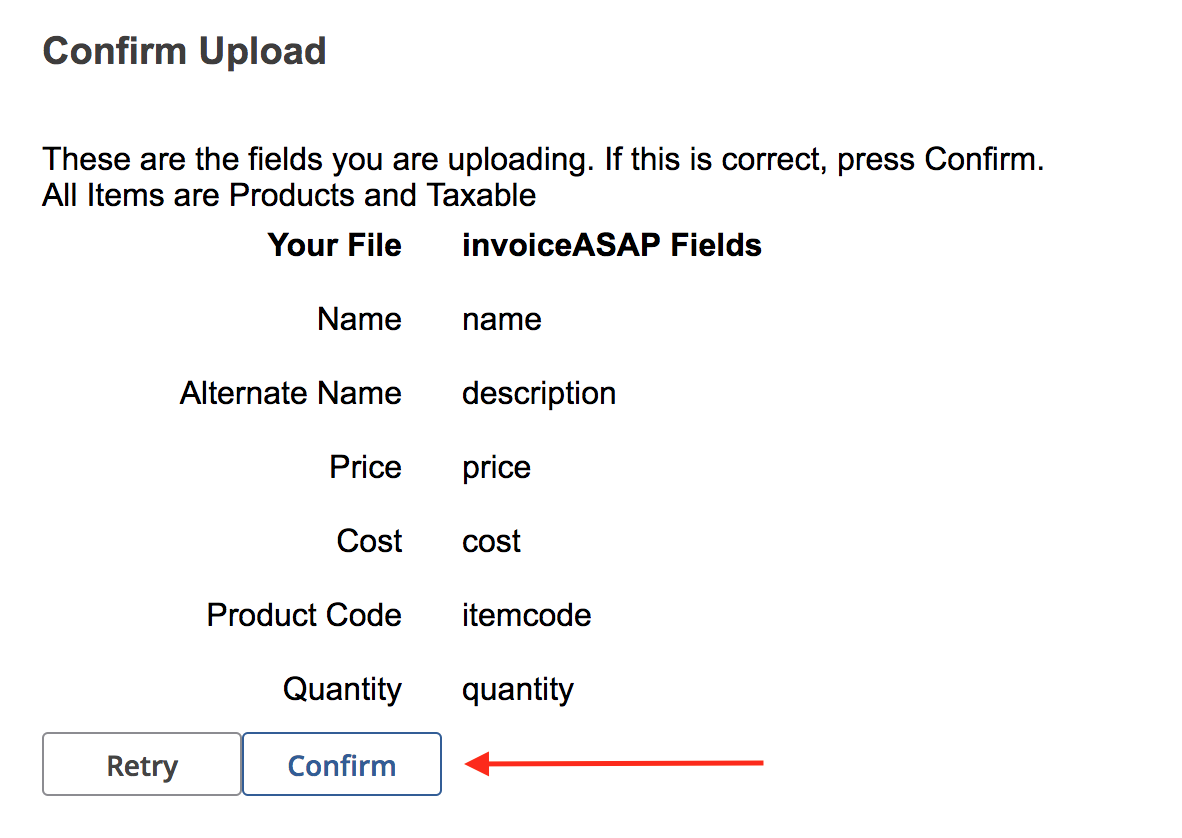Click the 'press Confirm' instruction sentence
1182x838 pixels.
tap(542, 160)
